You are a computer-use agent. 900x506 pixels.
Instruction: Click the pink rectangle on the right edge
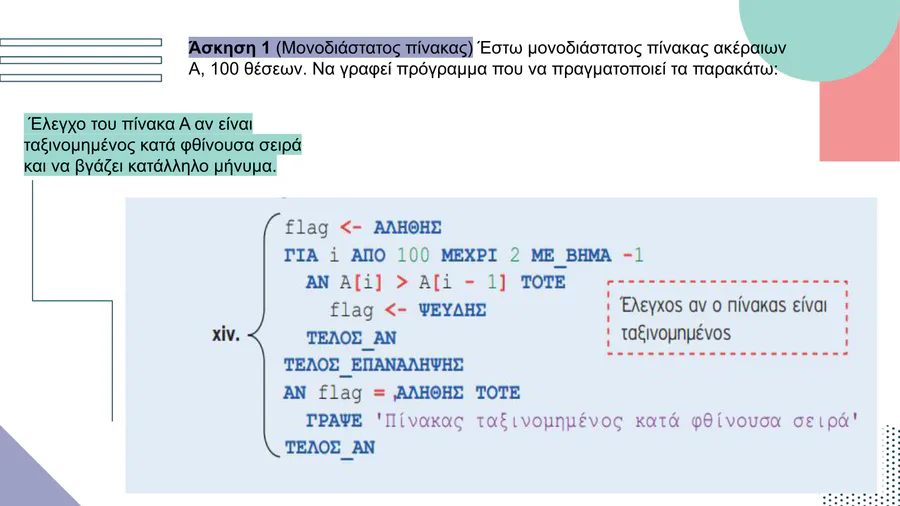(x=860, y=118)
